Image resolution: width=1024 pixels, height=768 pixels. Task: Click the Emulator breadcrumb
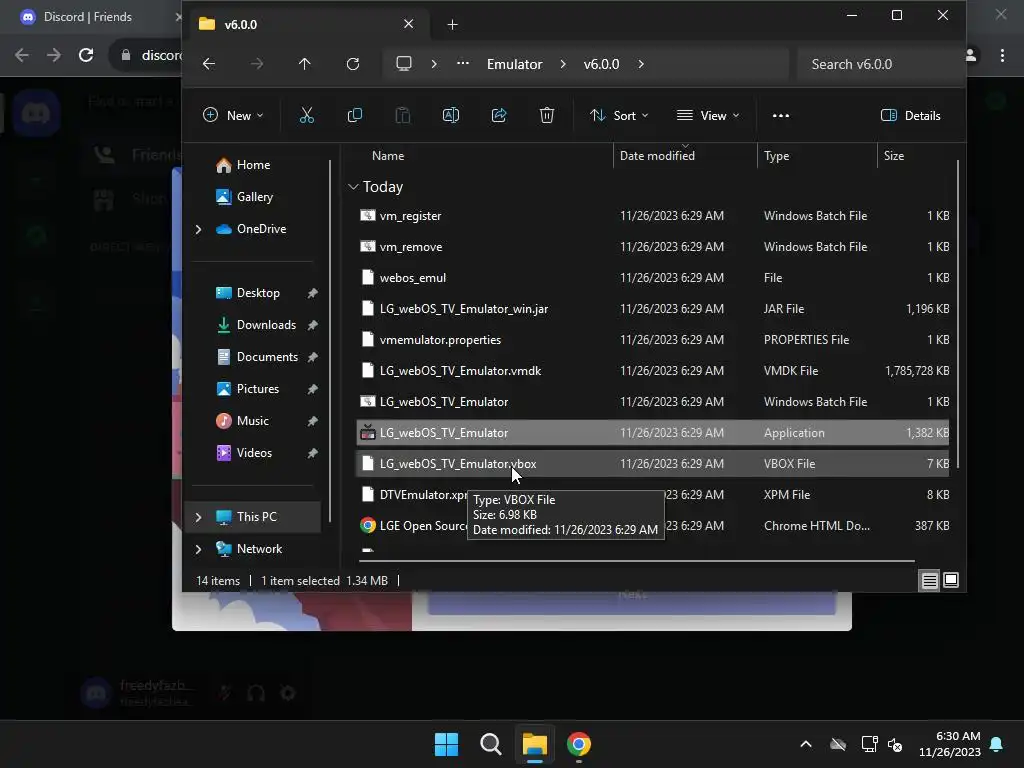tap(515, 64)
